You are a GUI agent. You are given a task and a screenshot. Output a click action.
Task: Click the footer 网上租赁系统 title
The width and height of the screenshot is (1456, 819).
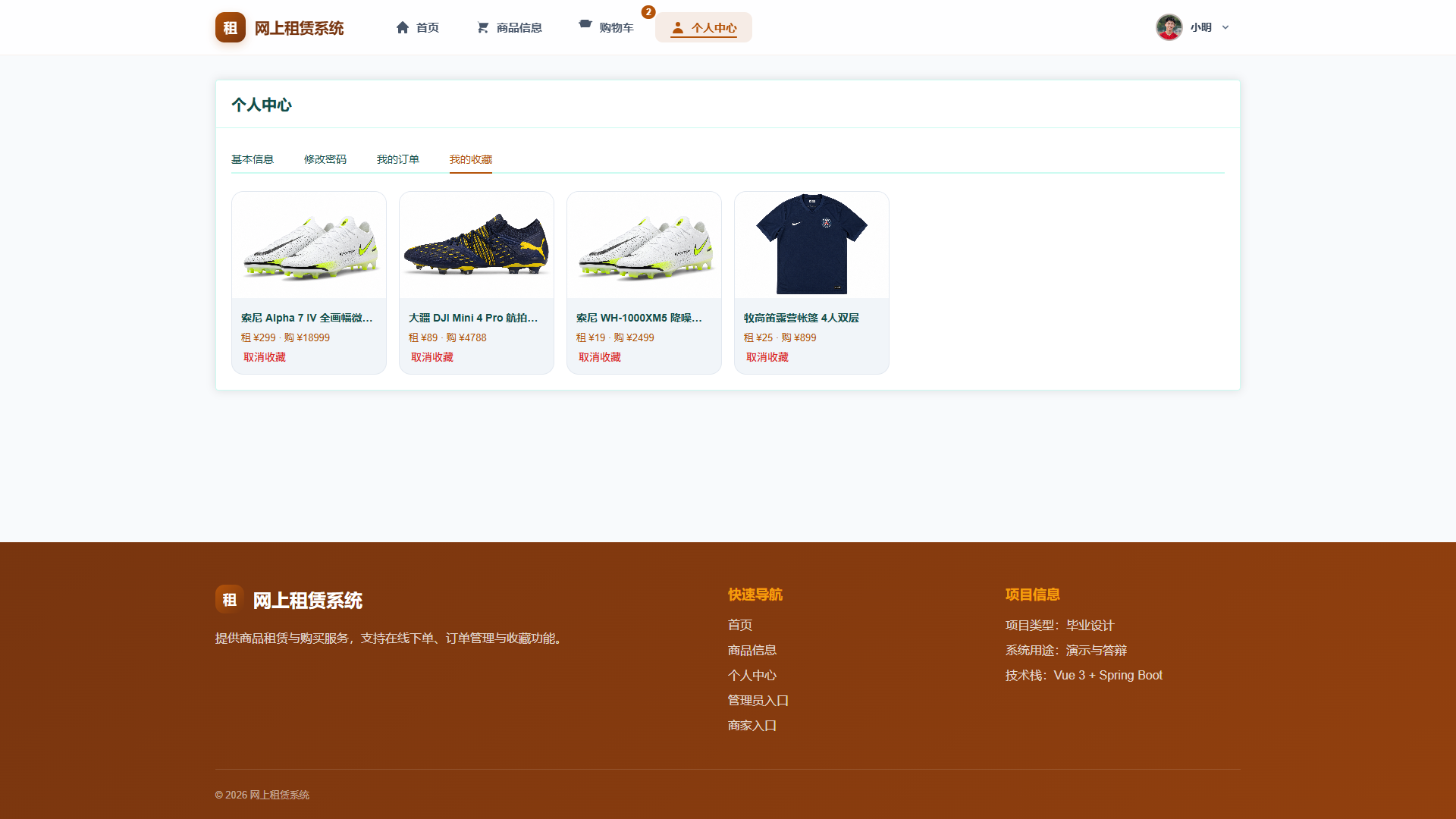308,601
